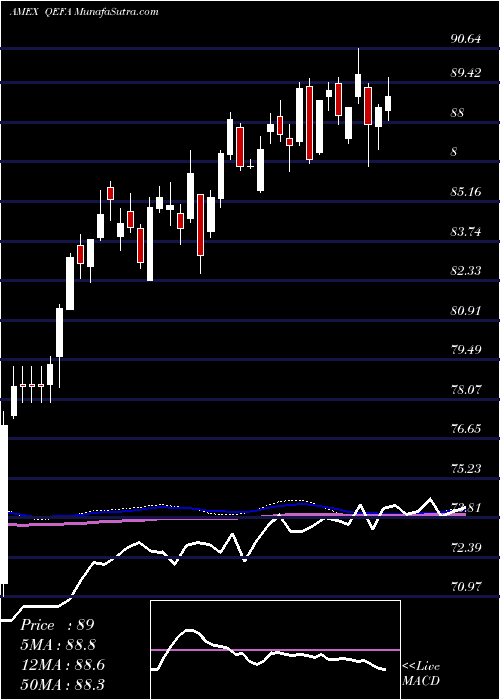The height and width of the screenshot is (700, 500).
Task: Click the 72.39 price axis label
Action: coord(466,548)
